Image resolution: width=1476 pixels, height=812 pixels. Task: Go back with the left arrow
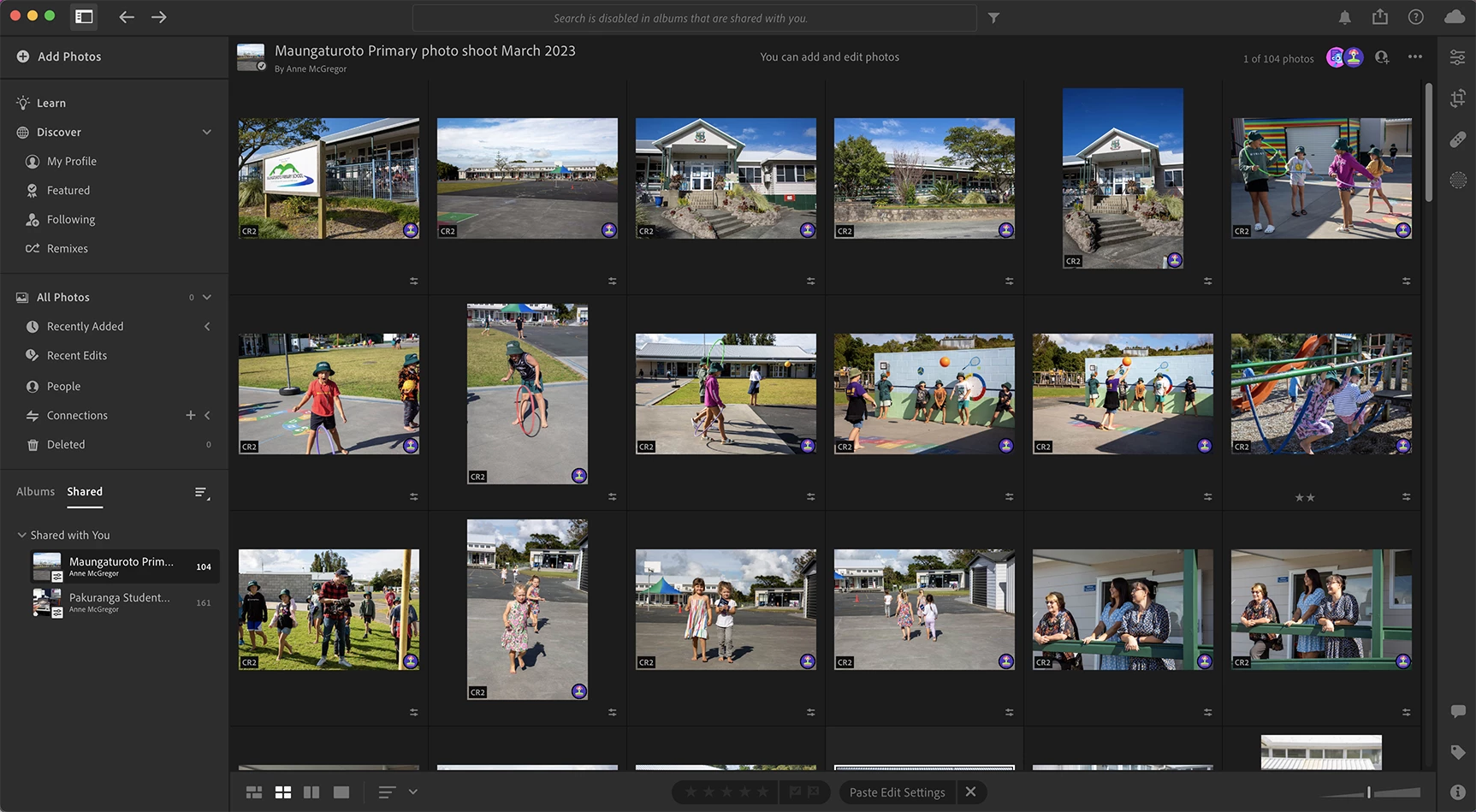(x=127, y=17)
